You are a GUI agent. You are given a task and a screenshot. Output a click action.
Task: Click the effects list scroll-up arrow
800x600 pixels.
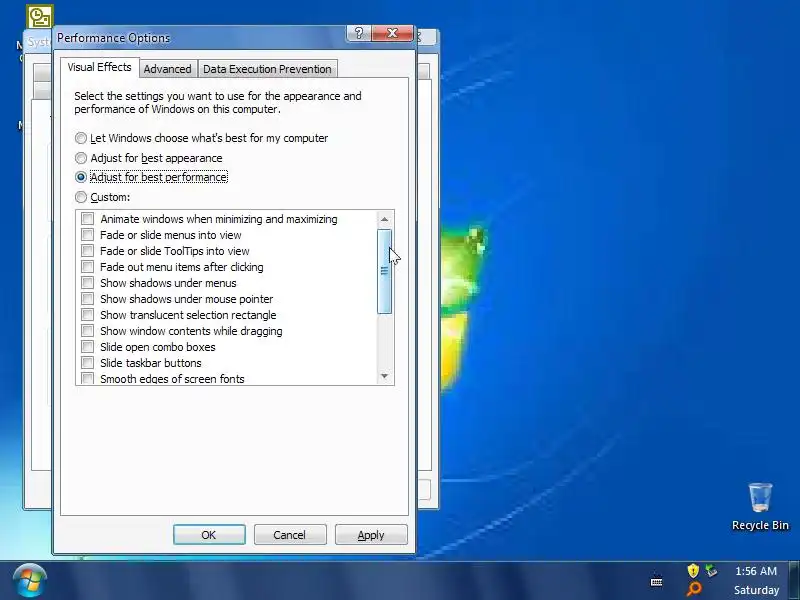point(385,219)
